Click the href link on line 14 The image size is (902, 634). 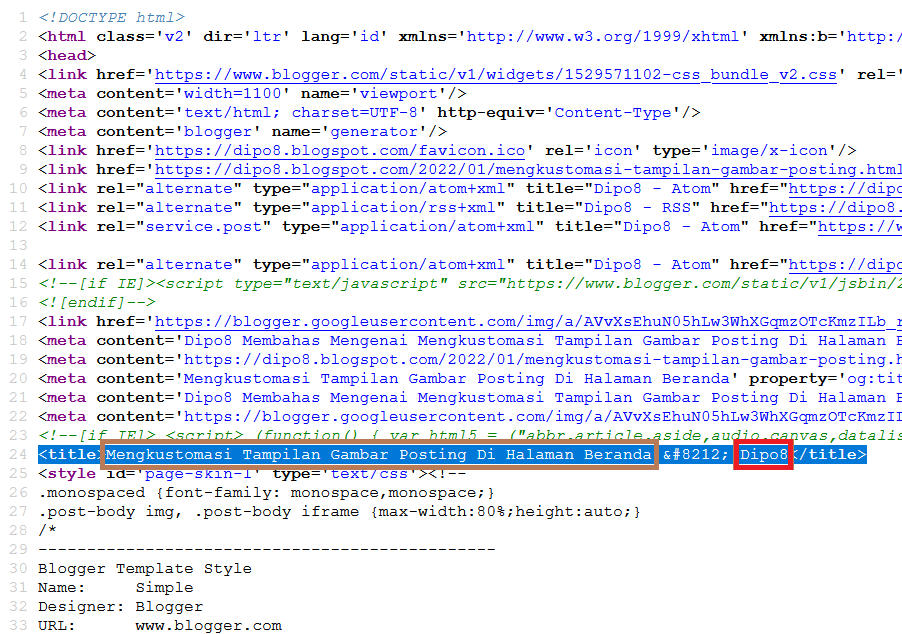(845, 265)
